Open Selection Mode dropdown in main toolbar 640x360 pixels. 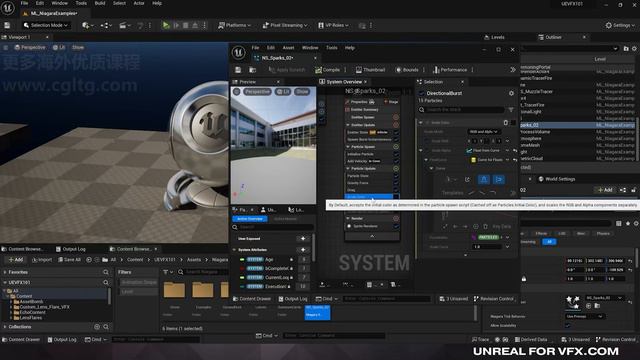(x=46, y=25)
